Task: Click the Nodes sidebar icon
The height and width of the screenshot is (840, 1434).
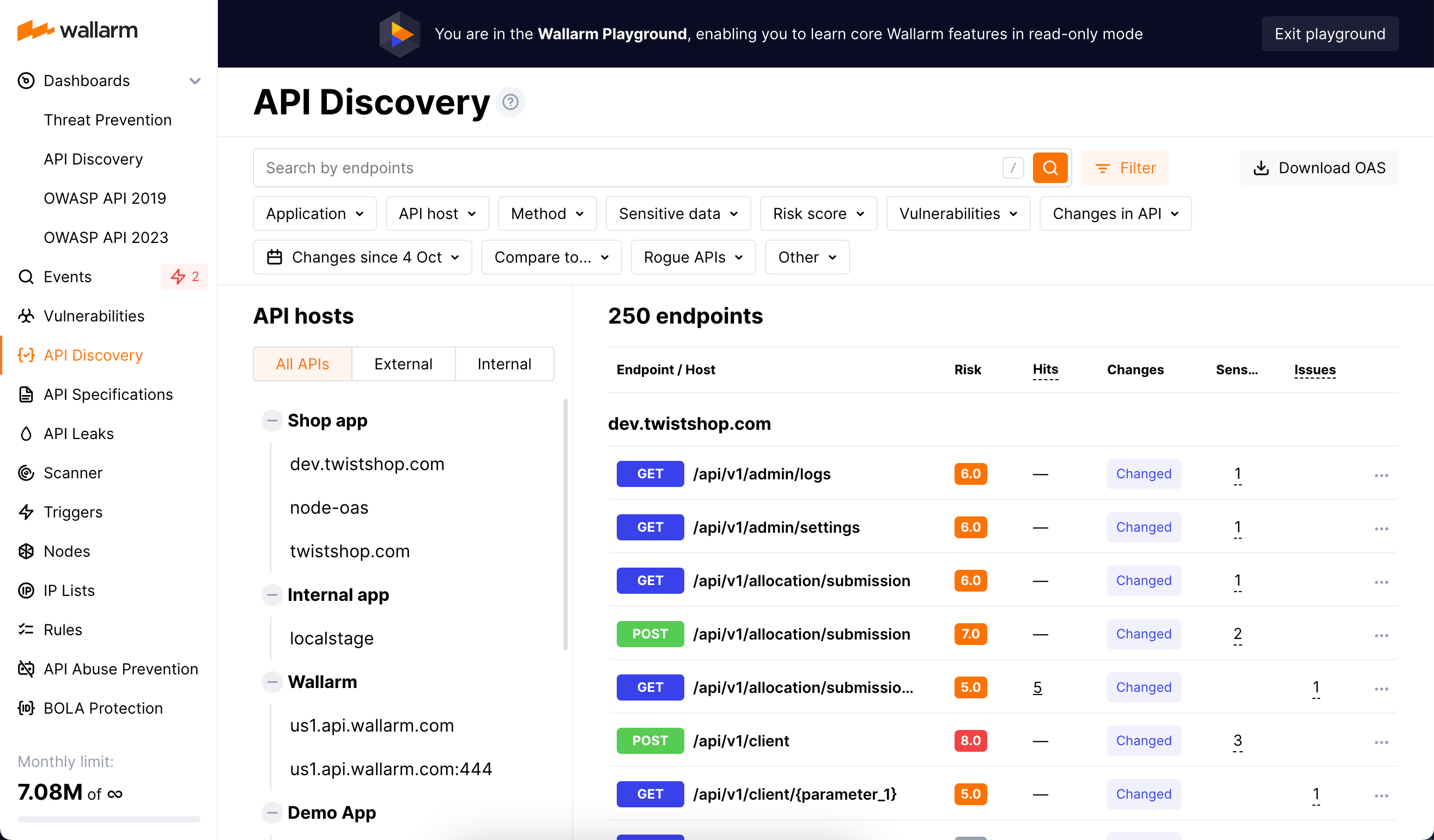Action: (26, 551)
